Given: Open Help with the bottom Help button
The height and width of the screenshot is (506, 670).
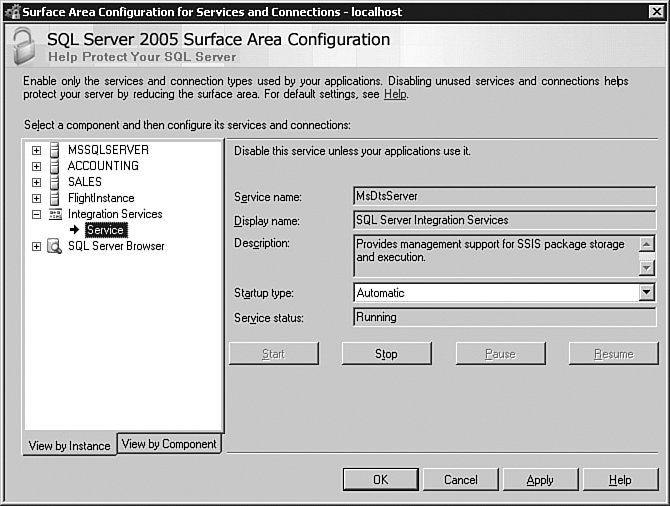Looking at the screenshot, I should (620, 480).
